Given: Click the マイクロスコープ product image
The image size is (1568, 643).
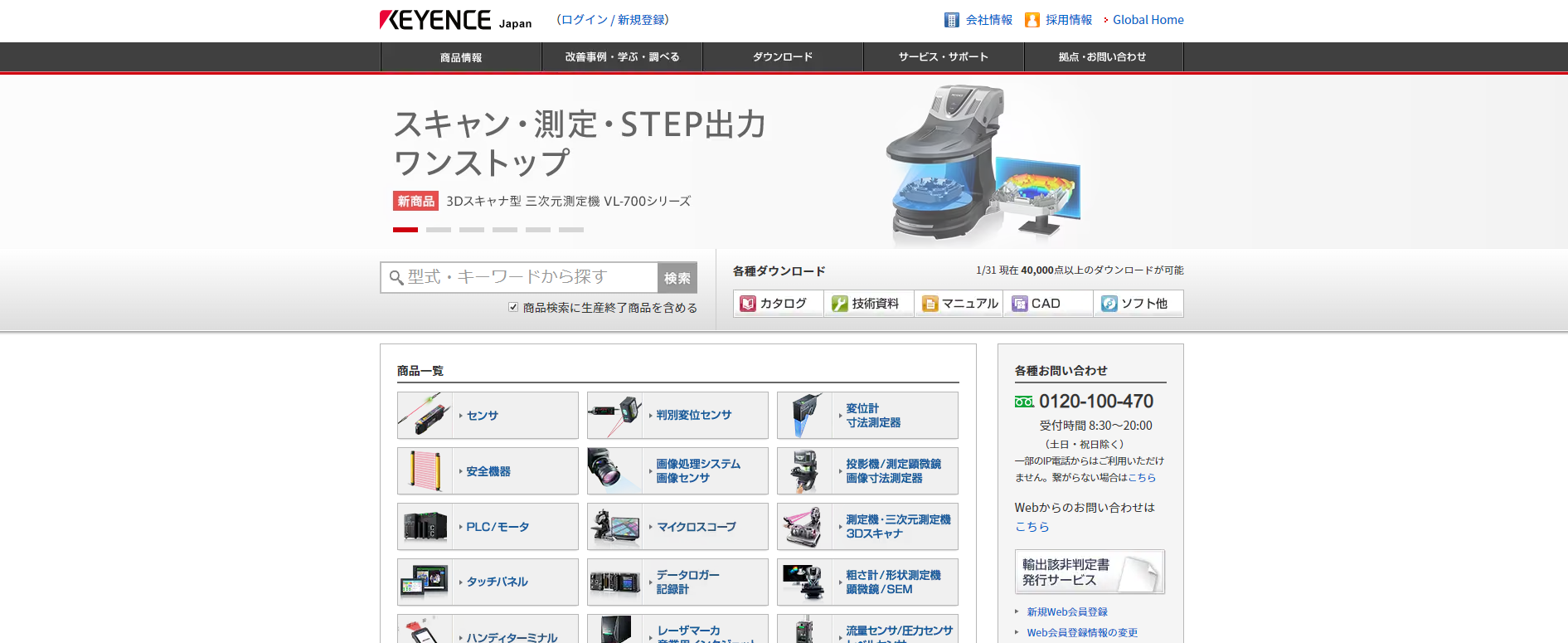Looking at the screenshot, I should tap(615, 526).
